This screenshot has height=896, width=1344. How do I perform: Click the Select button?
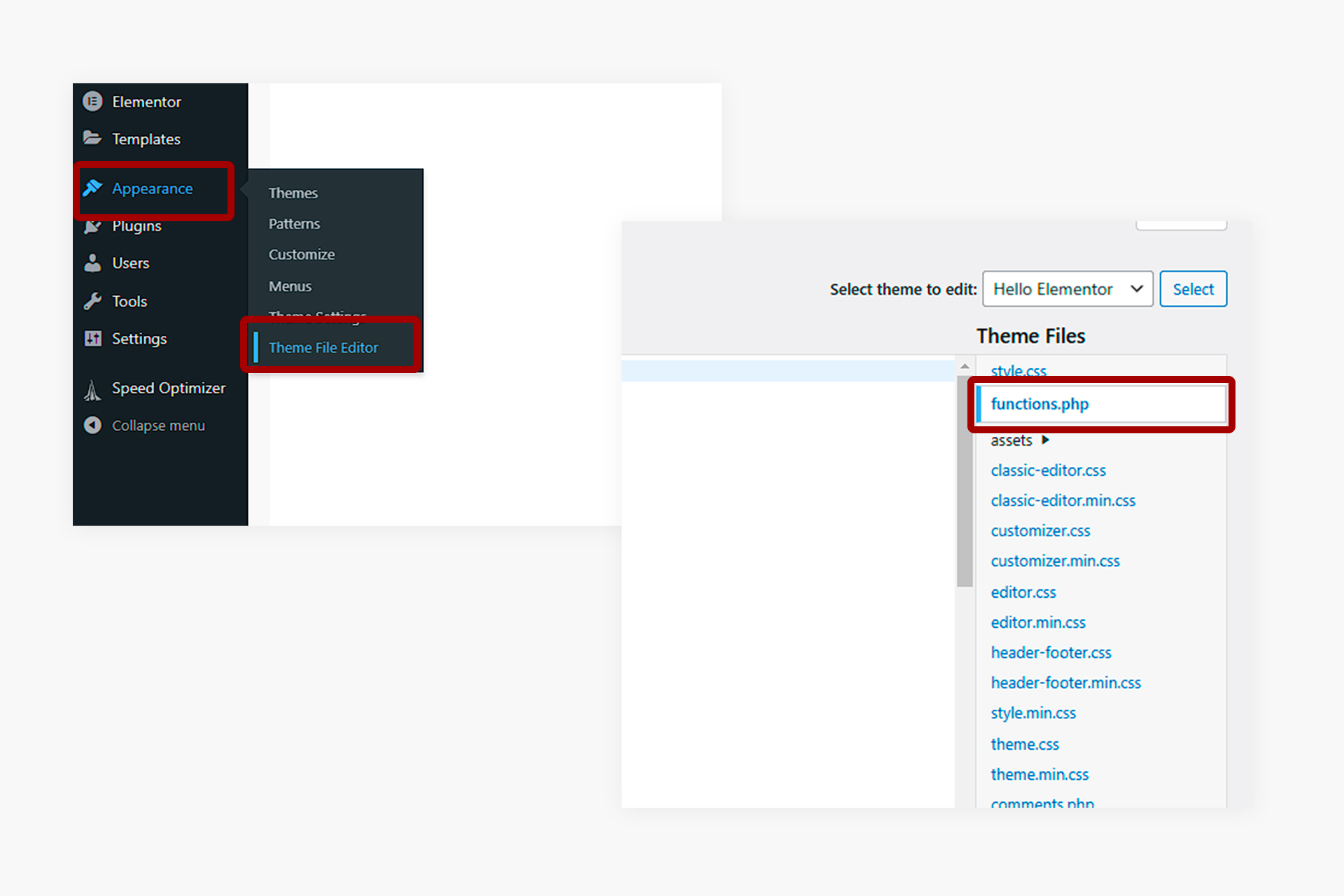1193,289
